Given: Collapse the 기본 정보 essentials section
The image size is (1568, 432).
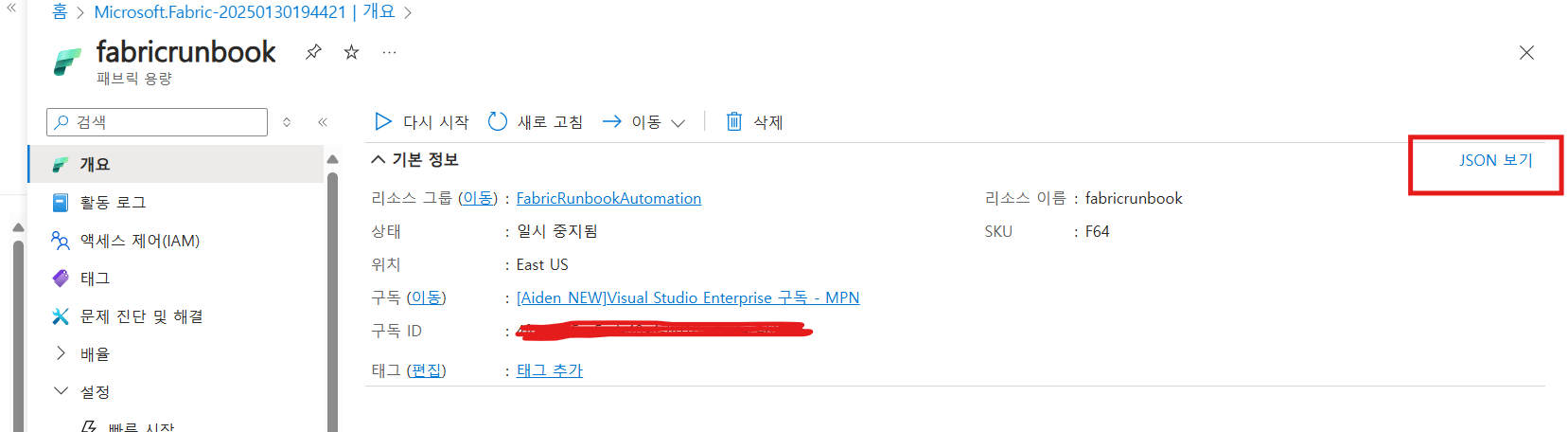Looking at the screenshot, I should [415, 159].
